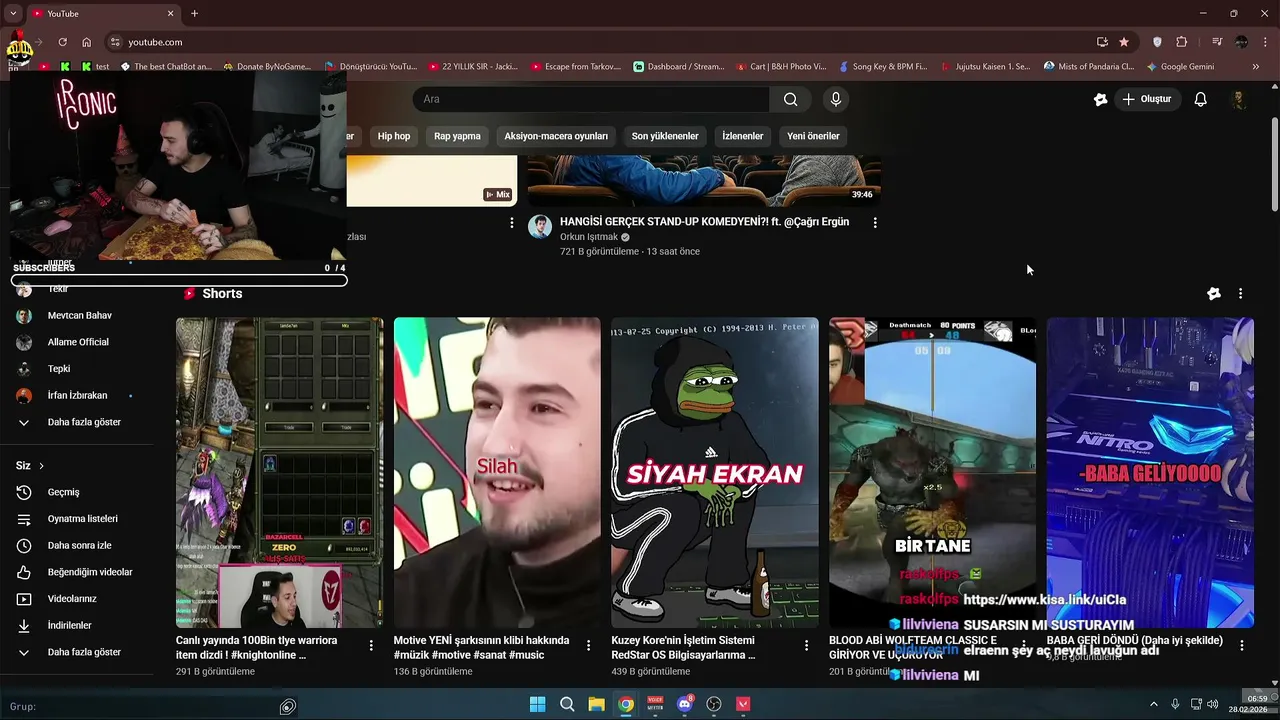
Task: Open the Motive Silah short thumbnail
Action: point(497,472)
